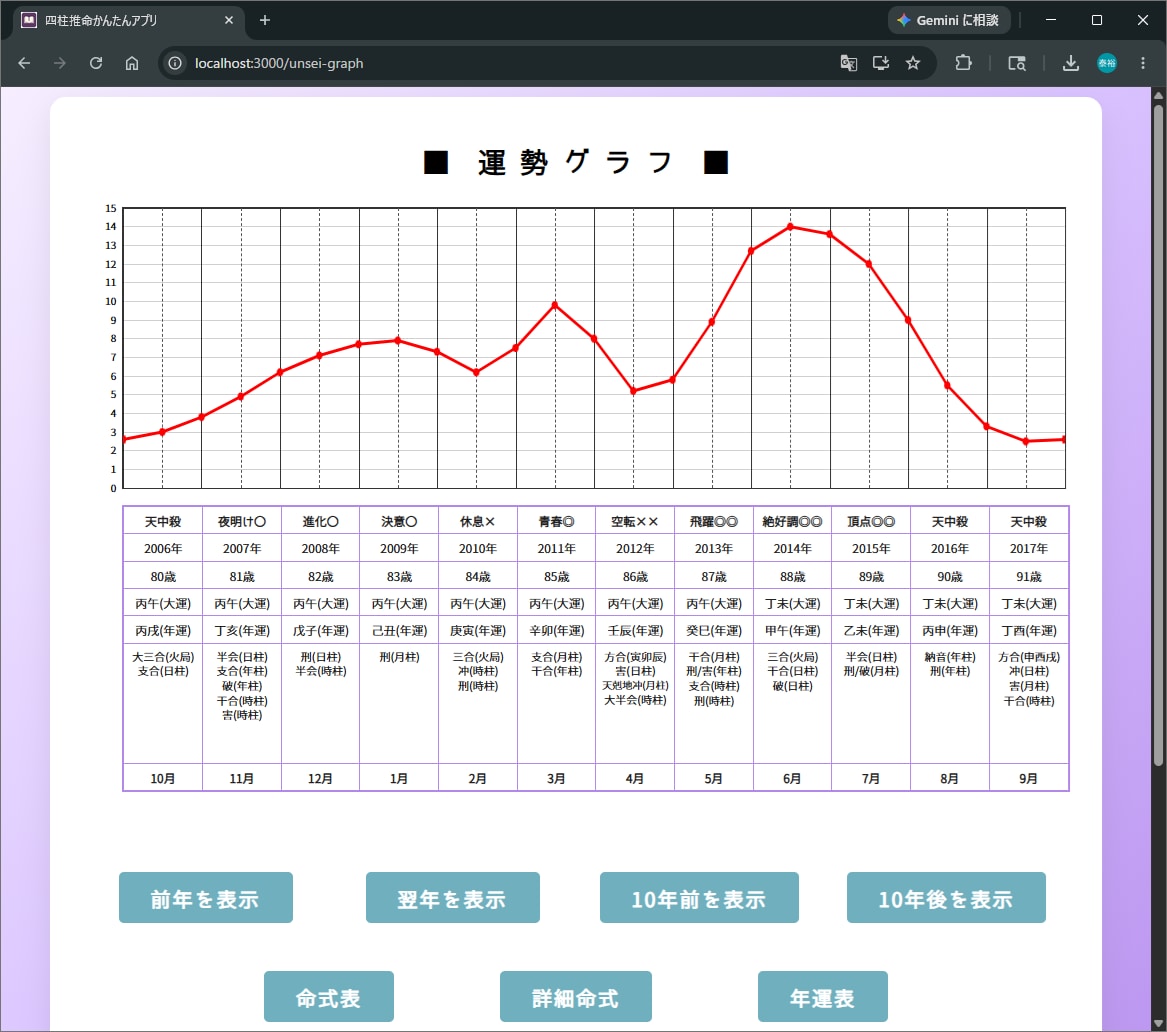This screenshot has height=1032, width=1167.
Task: Open the 命式表 page button
Action: [x=328, y=997]
